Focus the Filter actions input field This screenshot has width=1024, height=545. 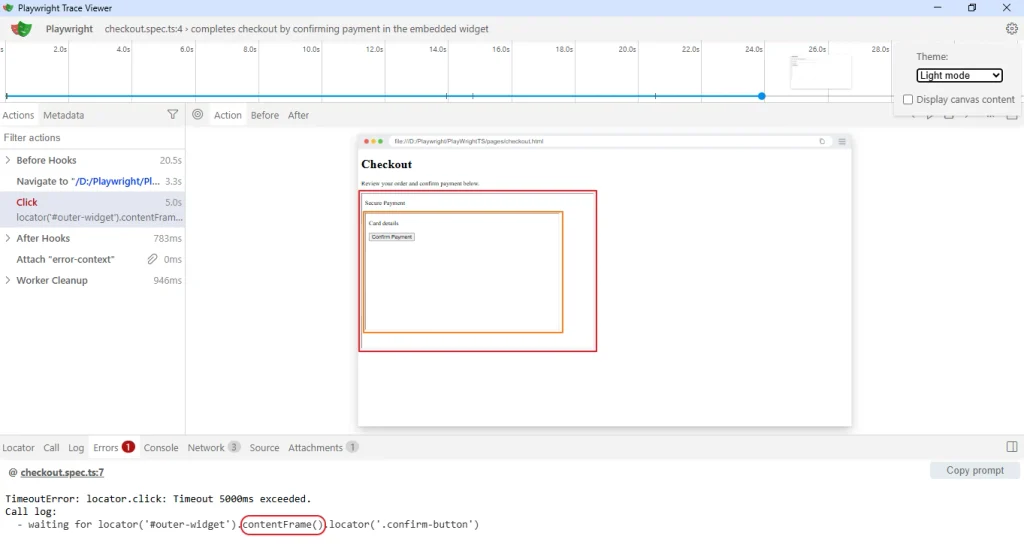point(92,138)
